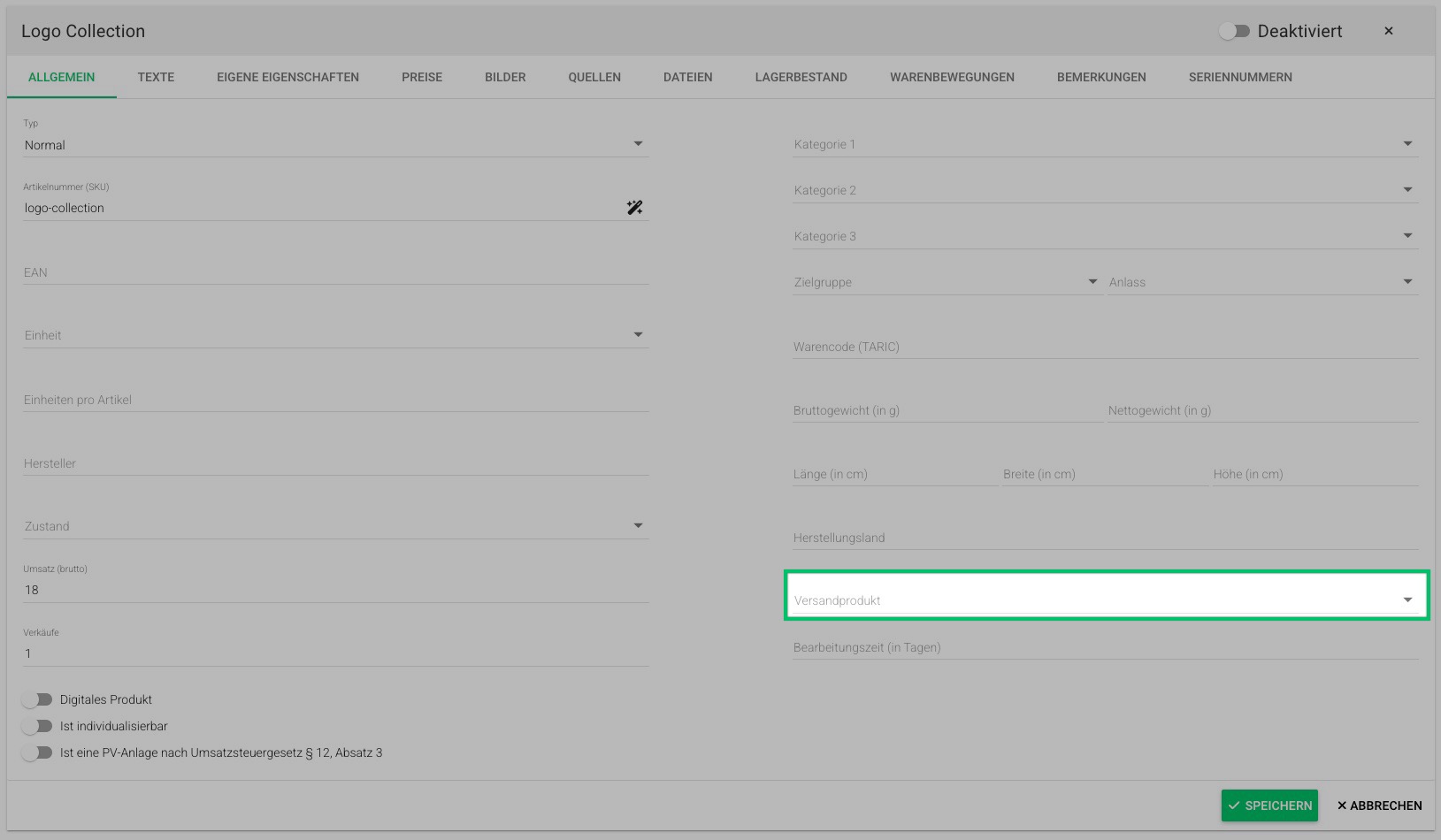This screenshot has height=840, width=1441.
Task: Open the Eigene Eigenschaften tab
Action: coord(288,77)
